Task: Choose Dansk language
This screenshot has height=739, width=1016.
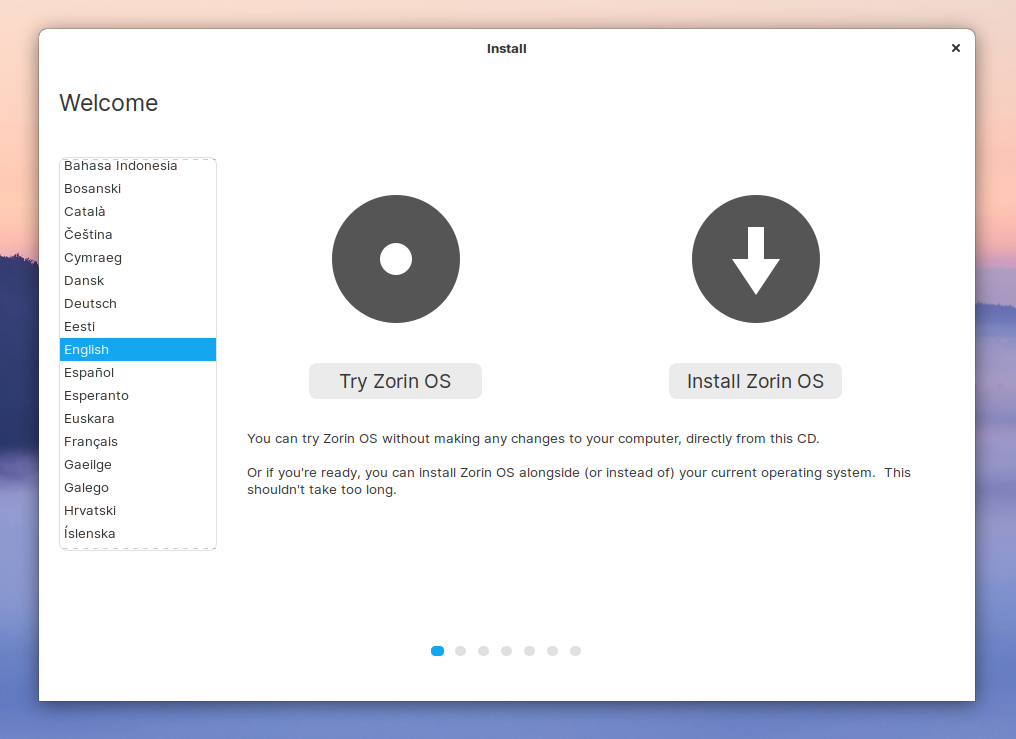Action: click(x=138, y=280)
